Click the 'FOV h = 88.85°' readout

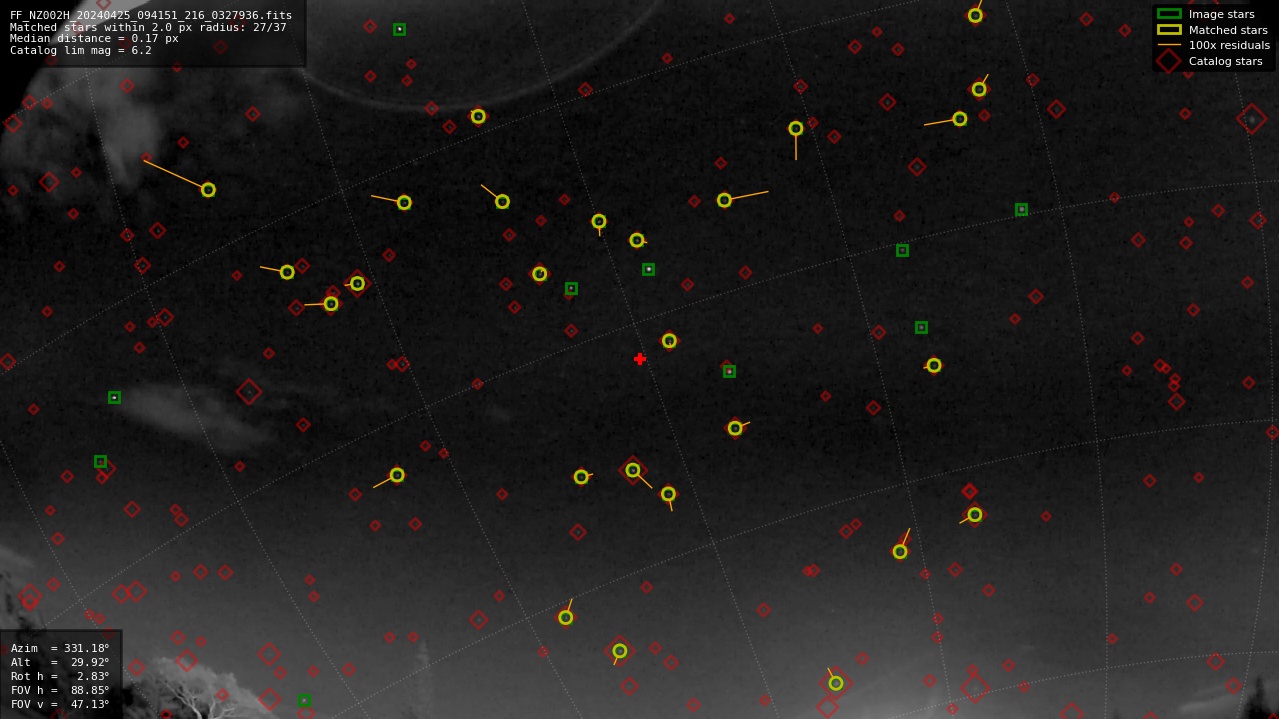(x=60, y=690)
